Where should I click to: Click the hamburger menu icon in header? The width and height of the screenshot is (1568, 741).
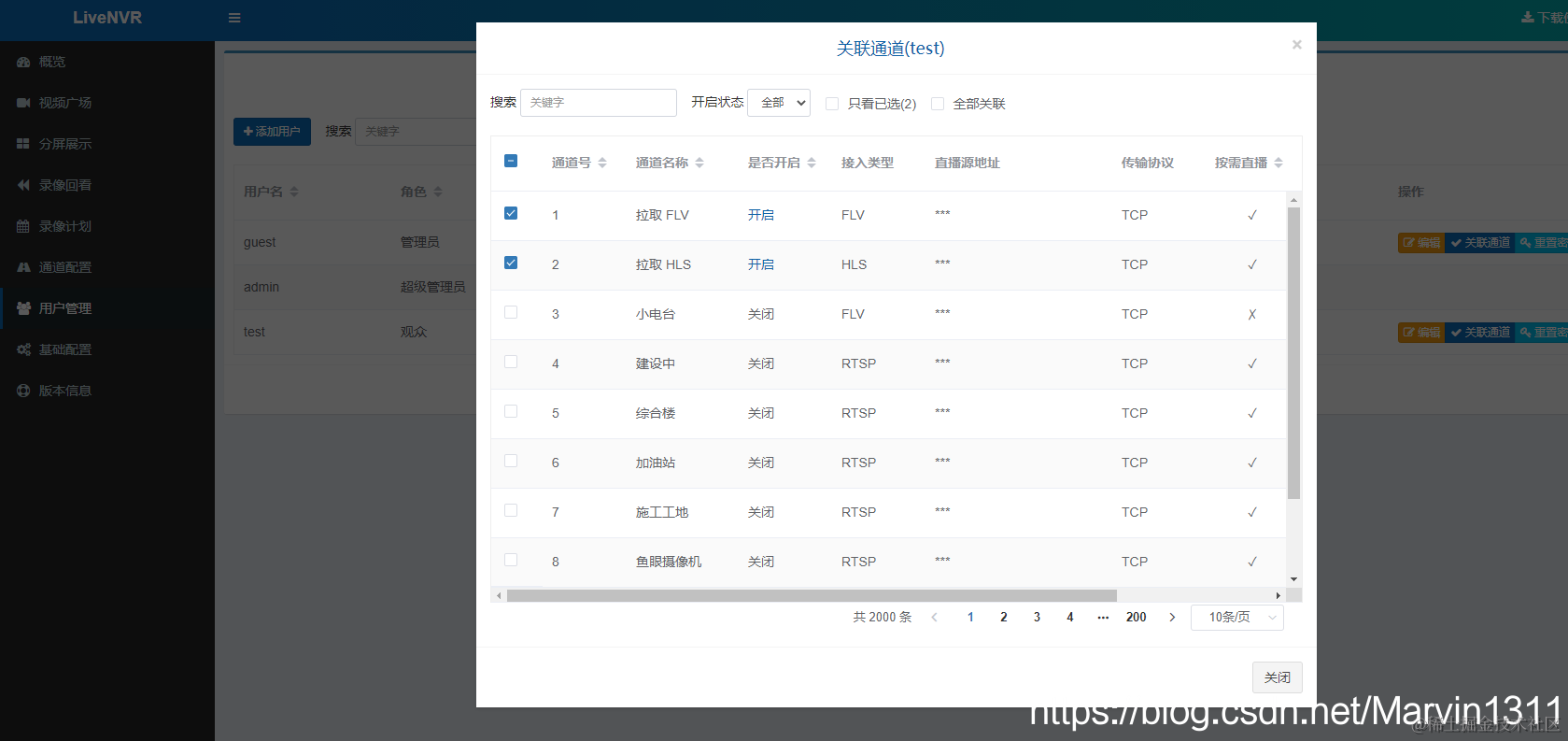(234, 18)
